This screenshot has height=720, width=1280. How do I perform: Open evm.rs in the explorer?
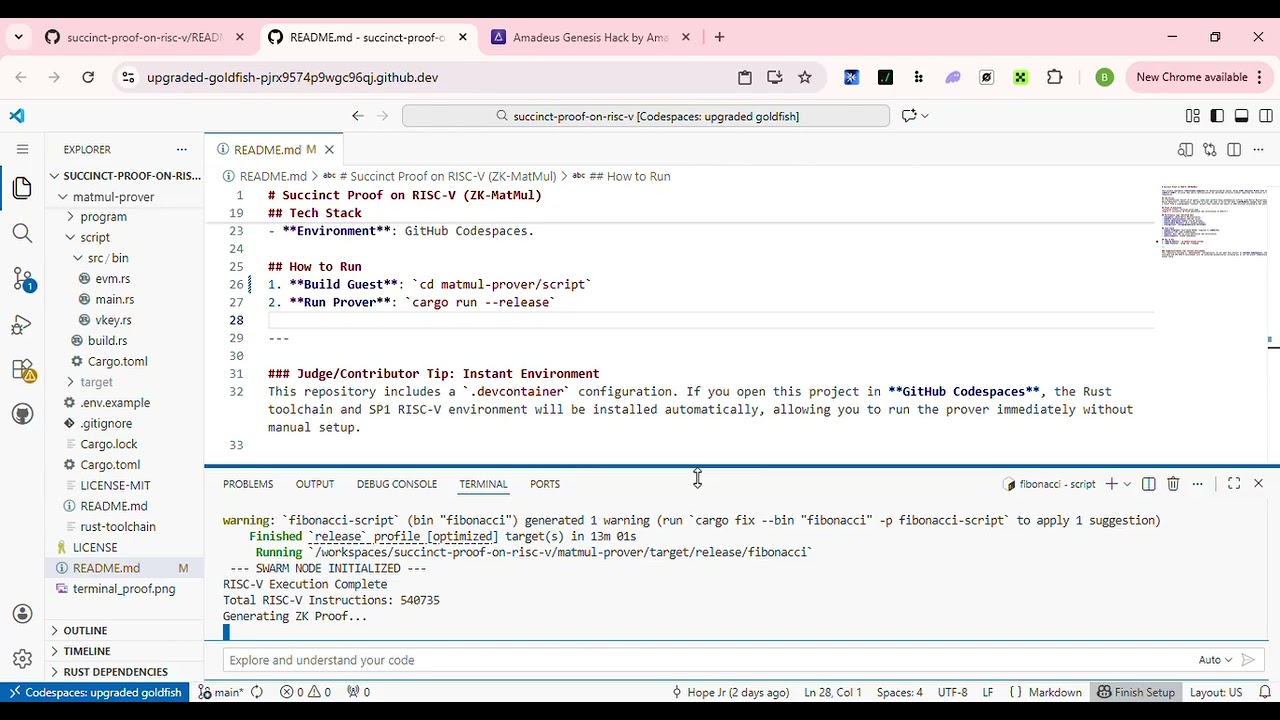point(113,279)
